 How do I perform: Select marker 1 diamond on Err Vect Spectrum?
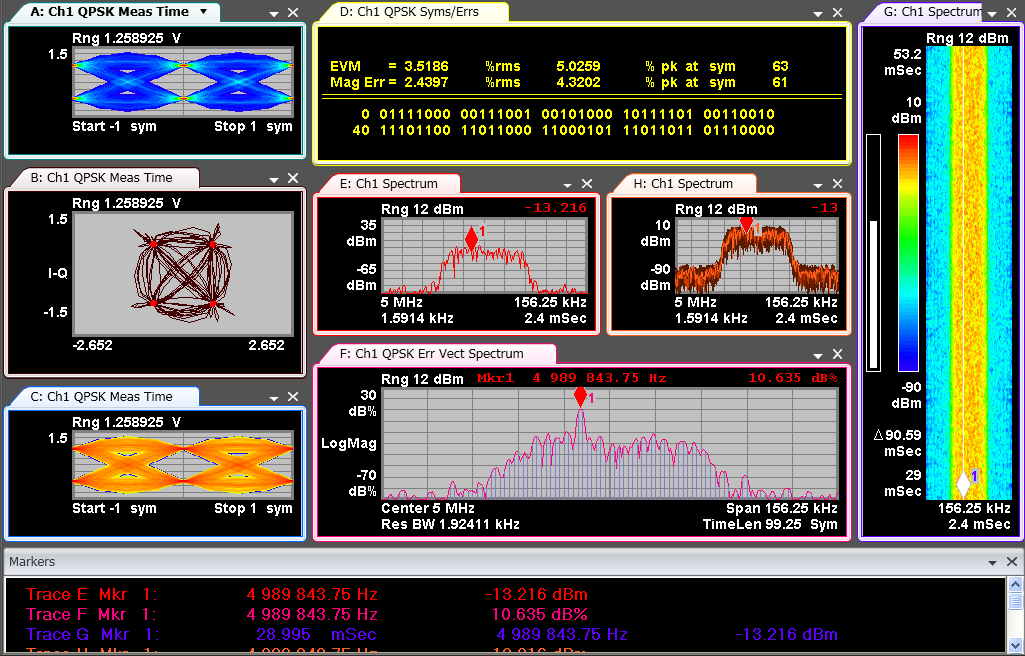point(580,397)
